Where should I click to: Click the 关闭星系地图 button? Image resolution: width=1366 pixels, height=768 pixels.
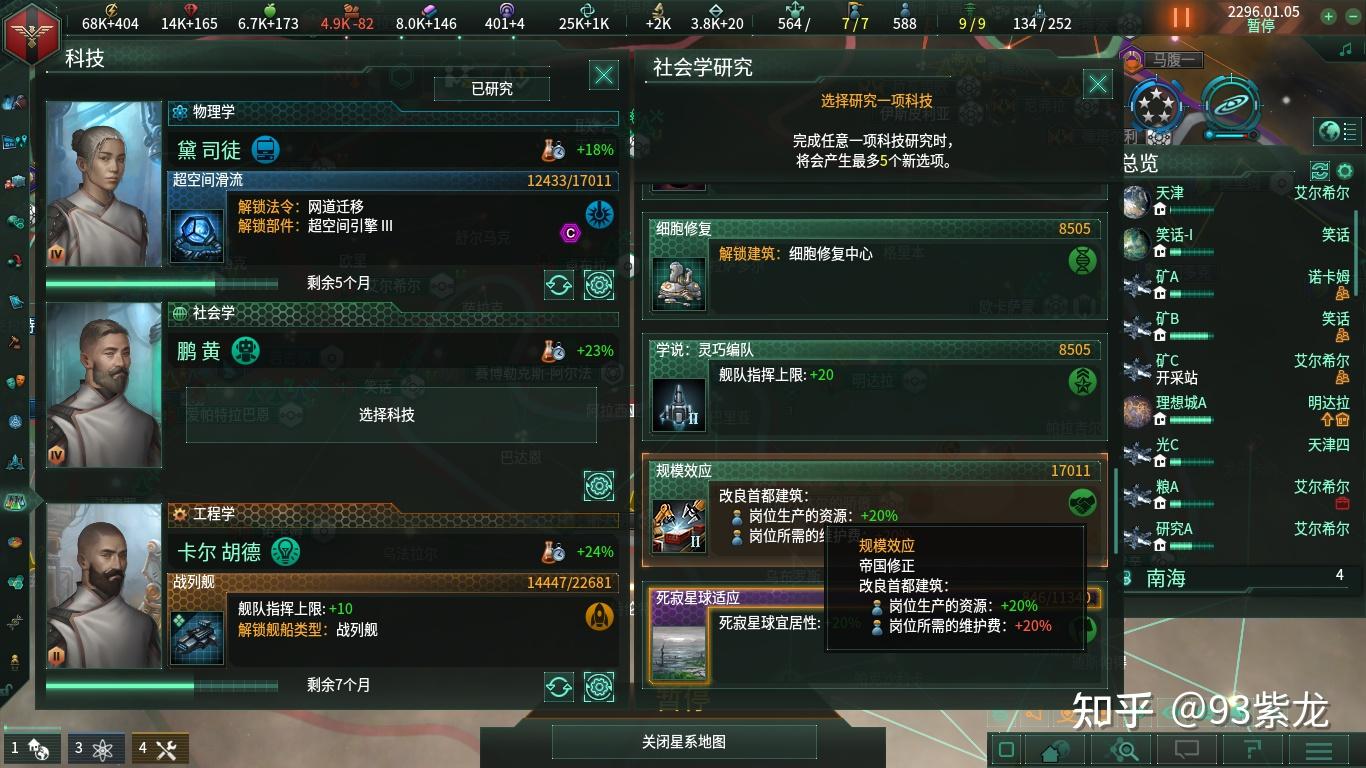click(x=684, y=742)
